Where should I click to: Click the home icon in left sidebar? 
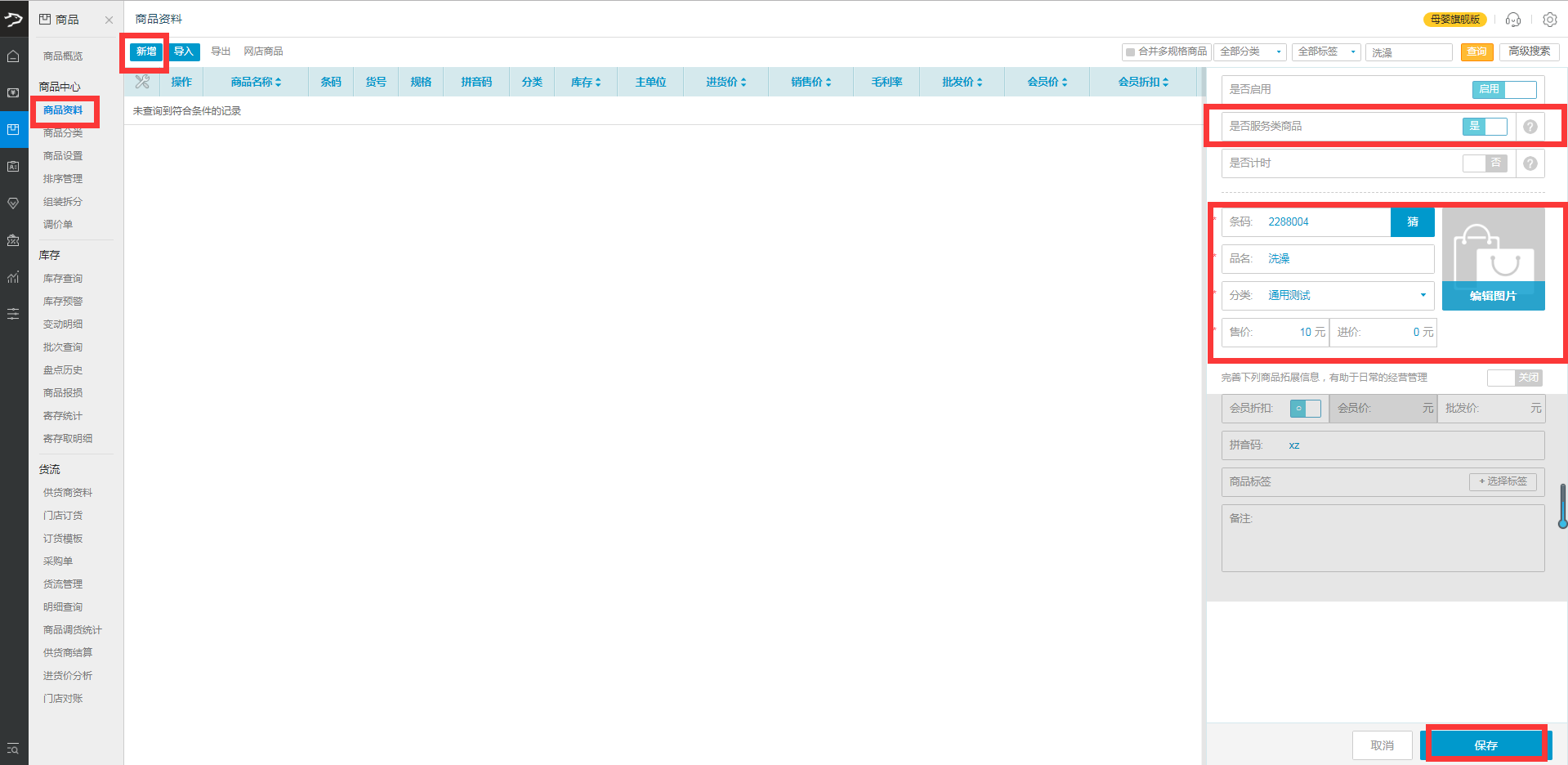pyautogui.click(x=13, y=56)
